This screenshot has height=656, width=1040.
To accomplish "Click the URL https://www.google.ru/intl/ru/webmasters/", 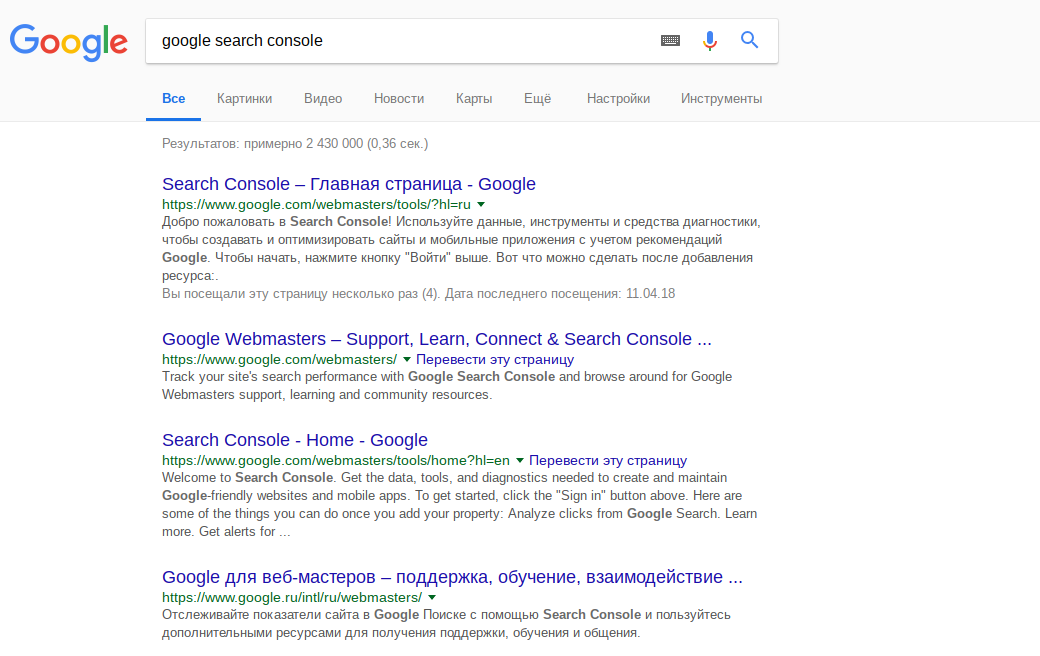I will coord(292,598).
